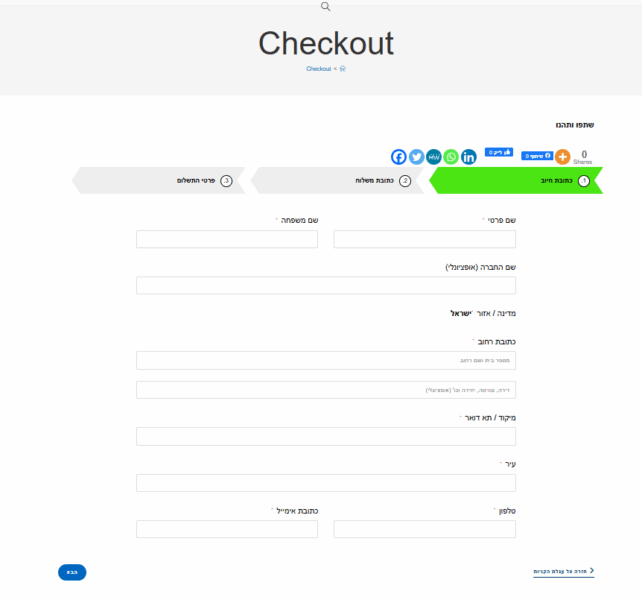Share the page on LinkedIn
This screenshot has width=642, height=600.
tap(469, 157)
